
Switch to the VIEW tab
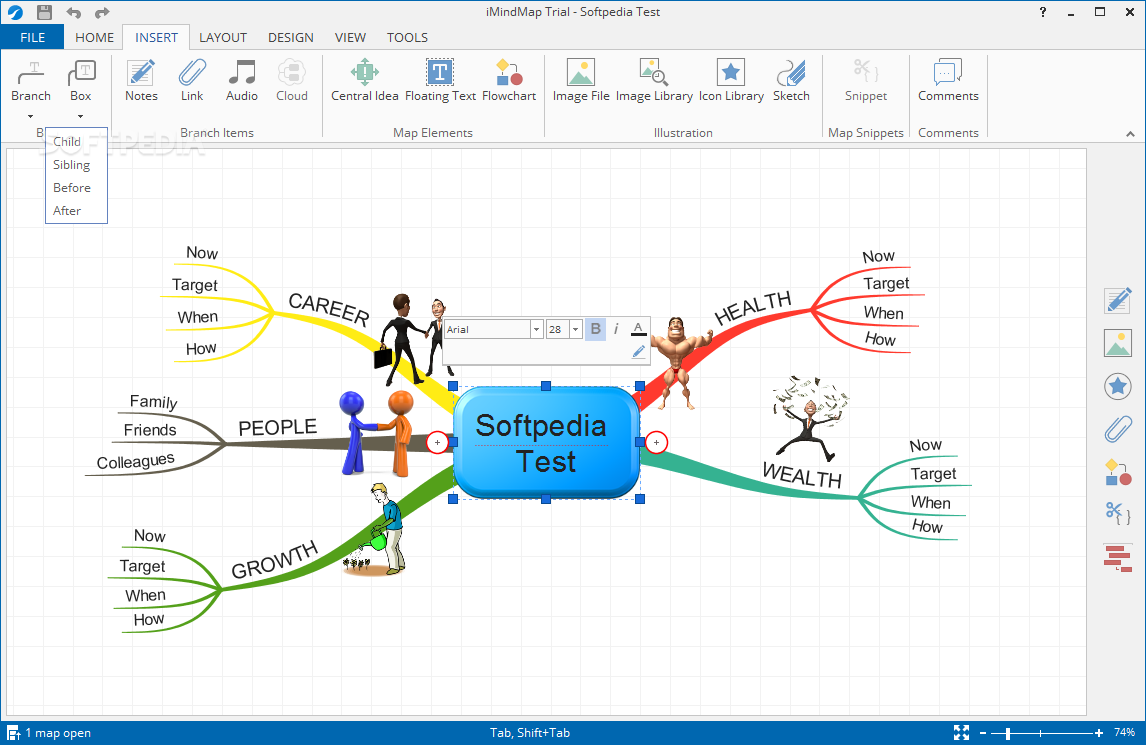[x=350, y=37]
